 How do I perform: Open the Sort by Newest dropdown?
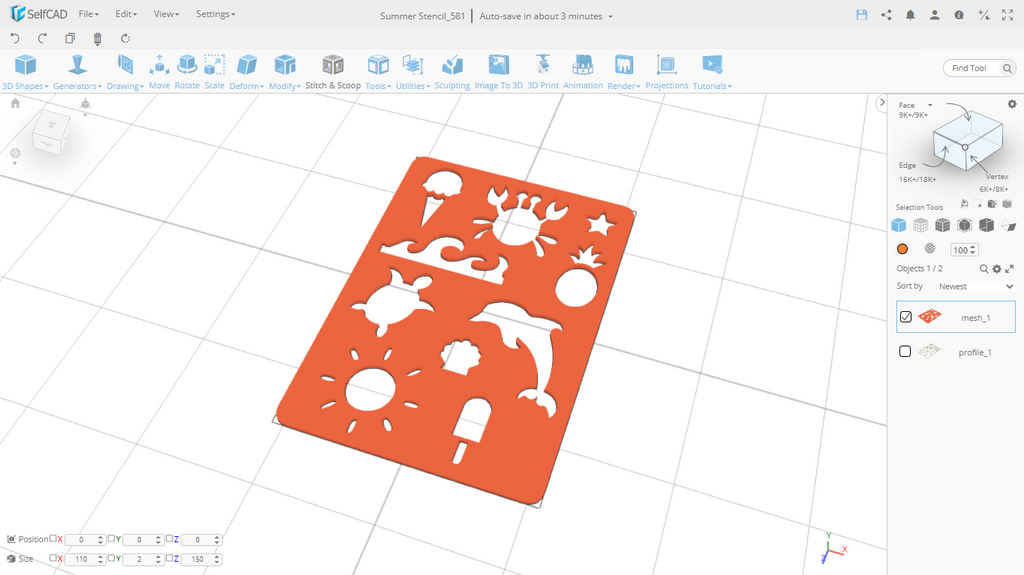[975, 286]
